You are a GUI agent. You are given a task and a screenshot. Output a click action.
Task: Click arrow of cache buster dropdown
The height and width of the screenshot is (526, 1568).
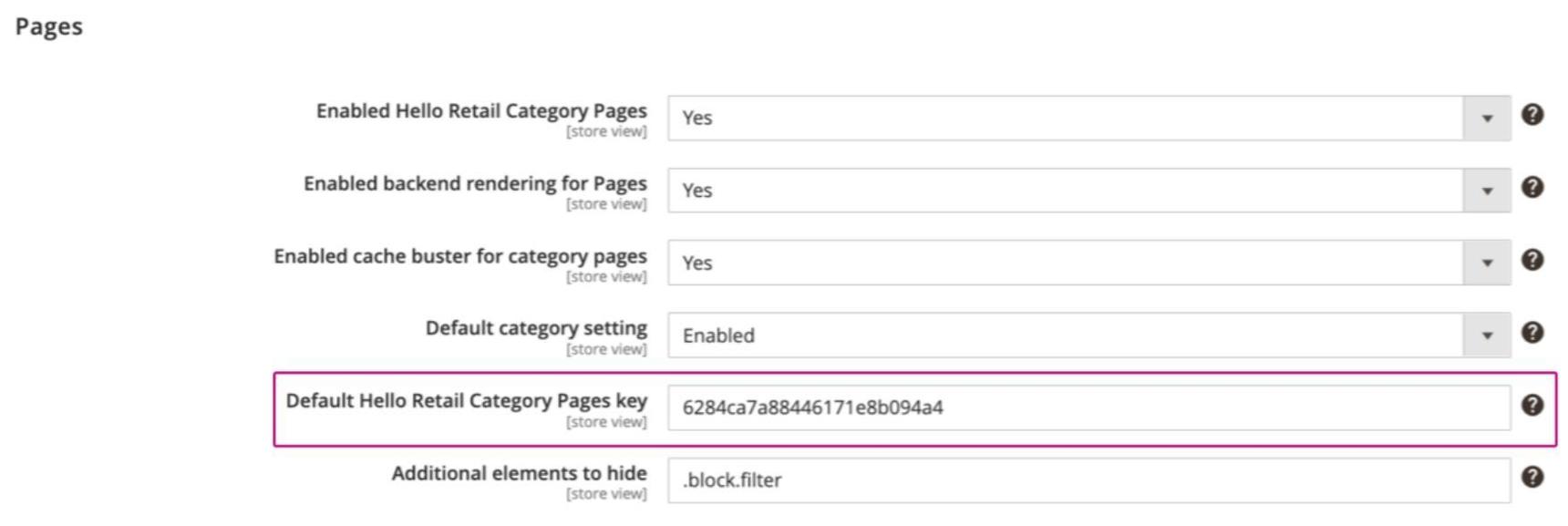click(1487, 263)
